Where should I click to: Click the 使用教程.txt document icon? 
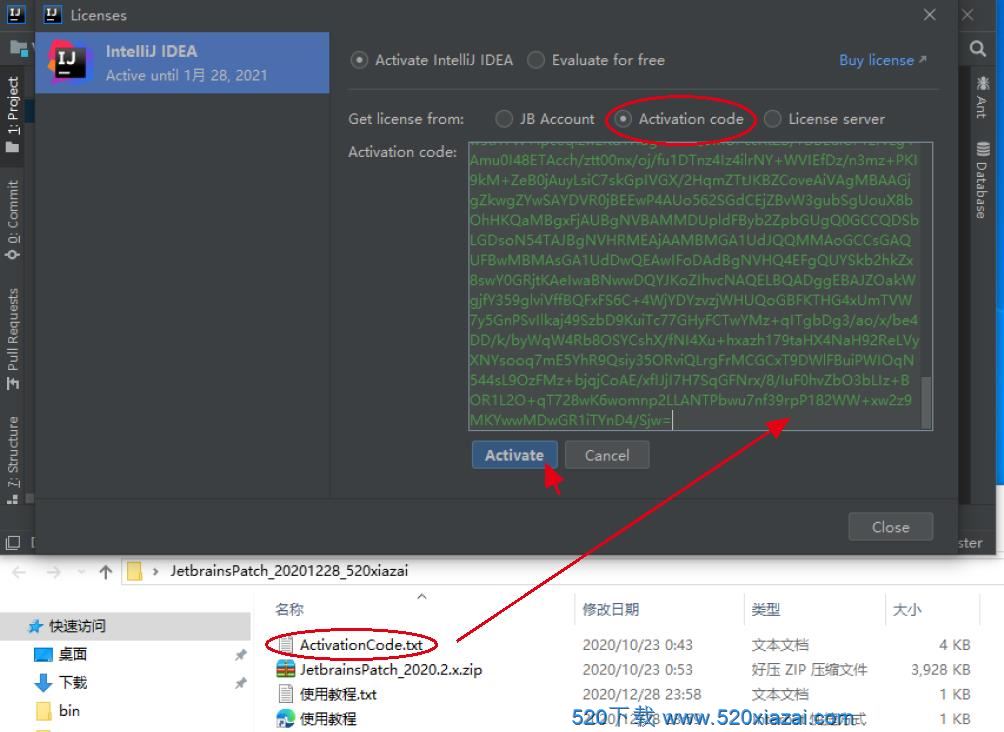286,694
